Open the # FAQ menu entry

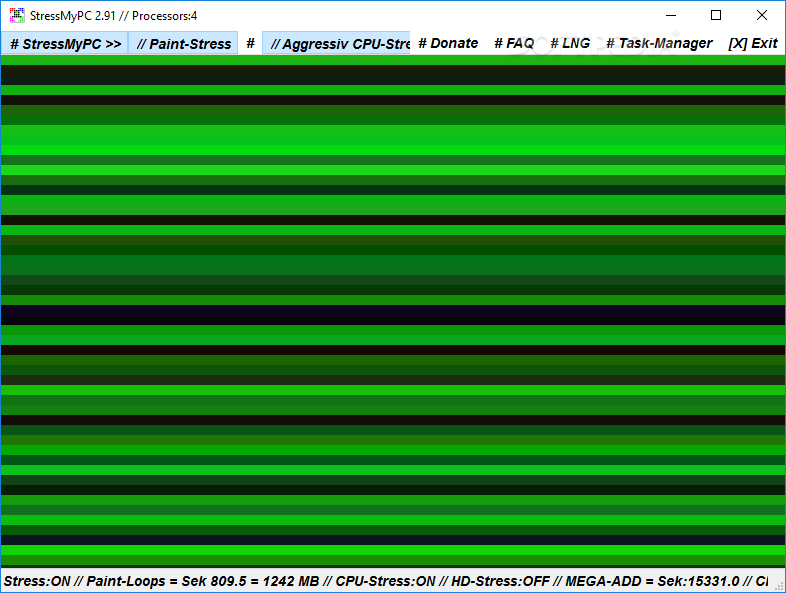coord(514,44)
